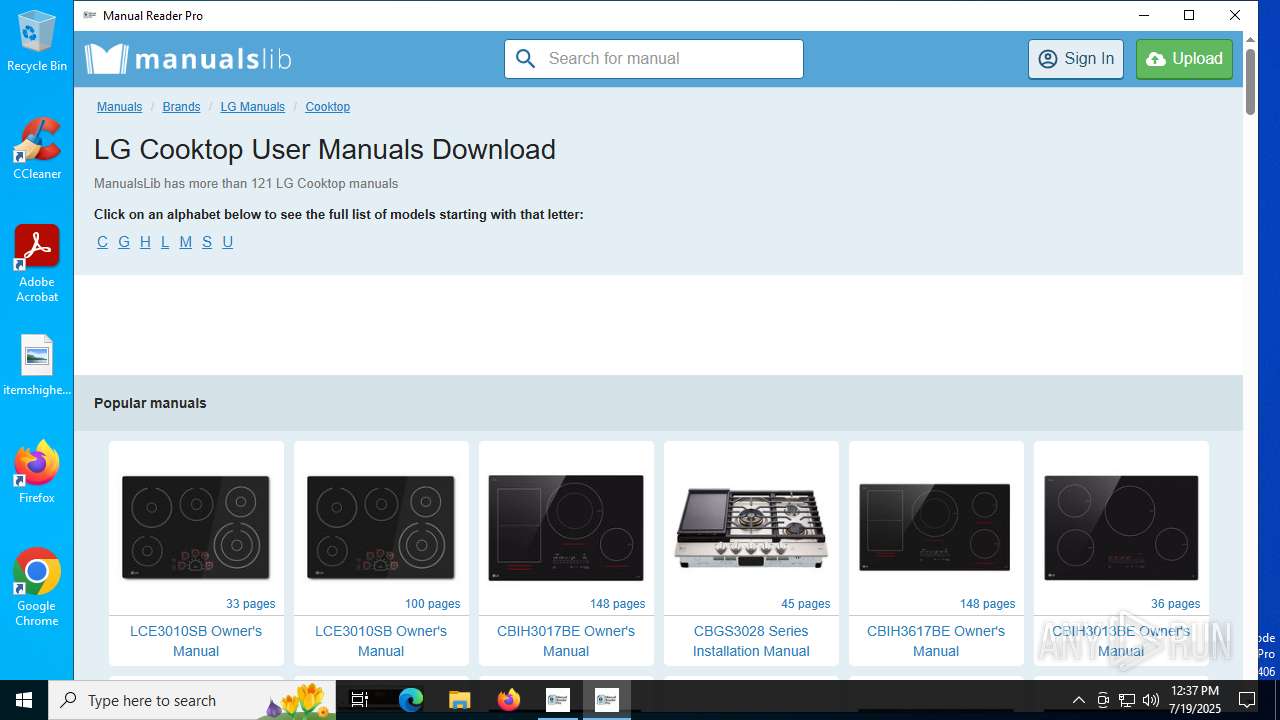1280x720 pixels.
Task: Open the Windows Start menu
Action: 24,700
